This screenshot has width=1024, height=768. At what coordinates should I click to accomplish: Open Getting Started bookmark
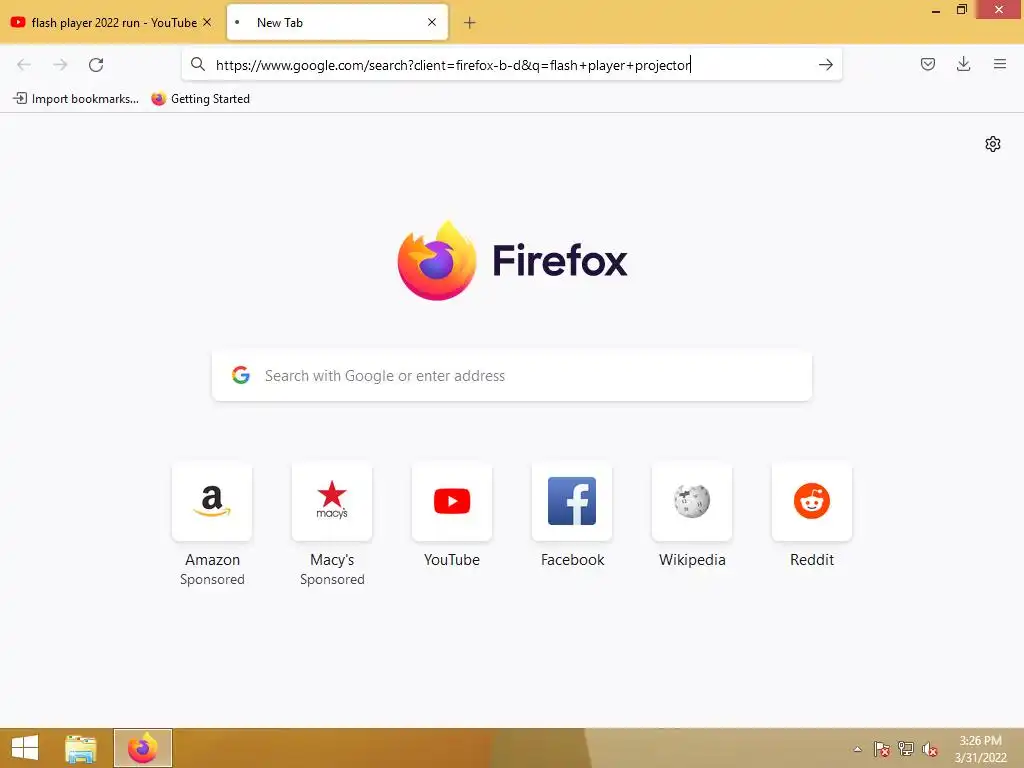(200, 99)
